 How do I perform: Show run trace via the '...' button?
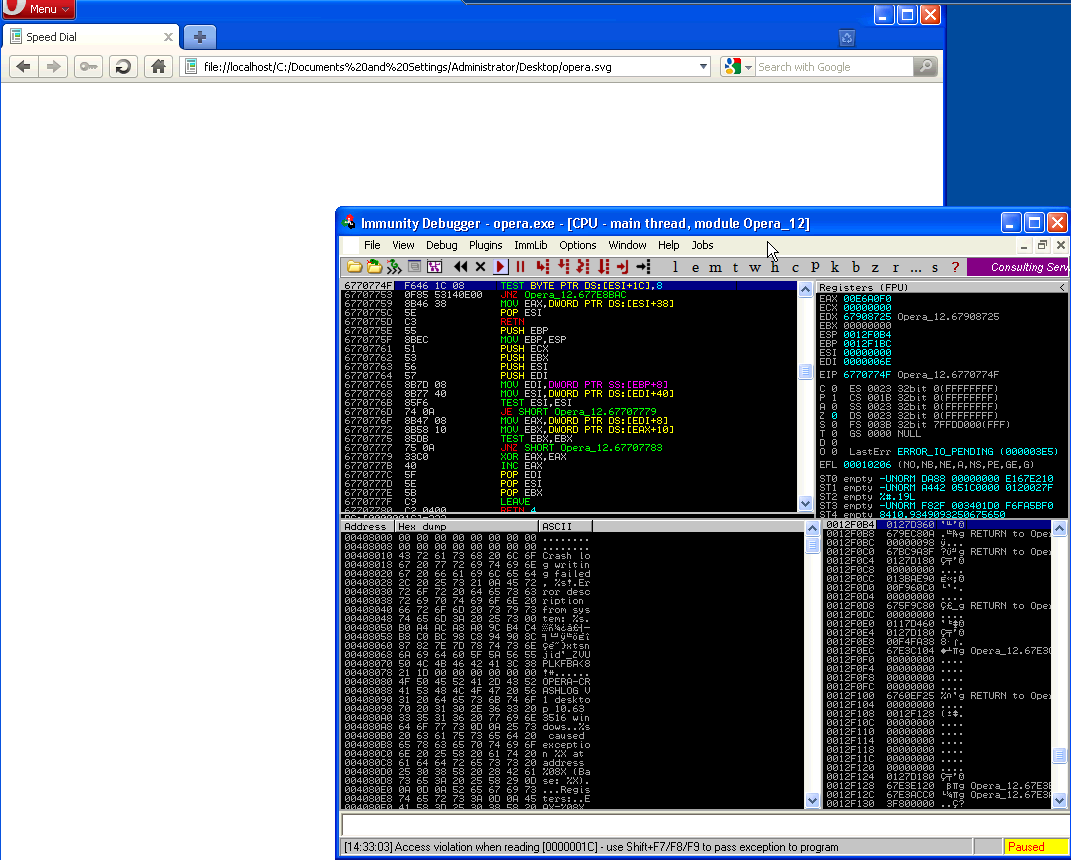[x=915, y=267]
